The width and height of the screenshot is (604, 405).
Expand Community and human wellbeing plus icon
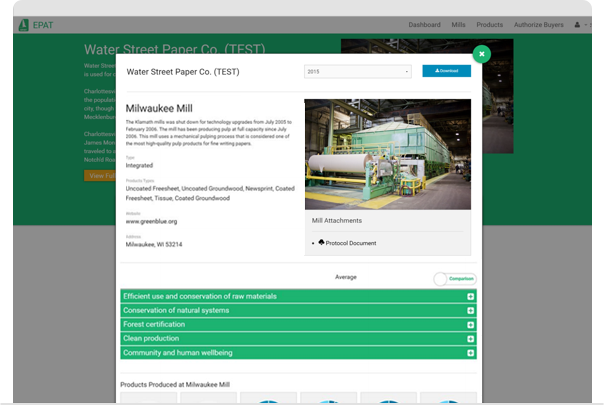[470, 353]
